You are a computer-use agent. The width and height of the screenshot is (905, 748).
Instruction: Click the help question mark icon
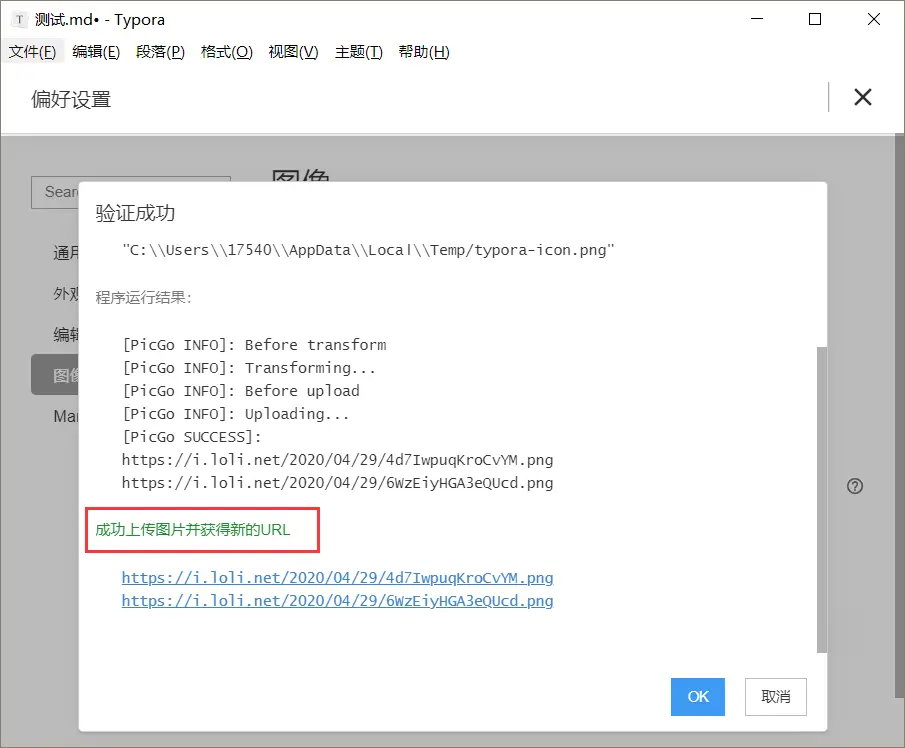[855, 486]
